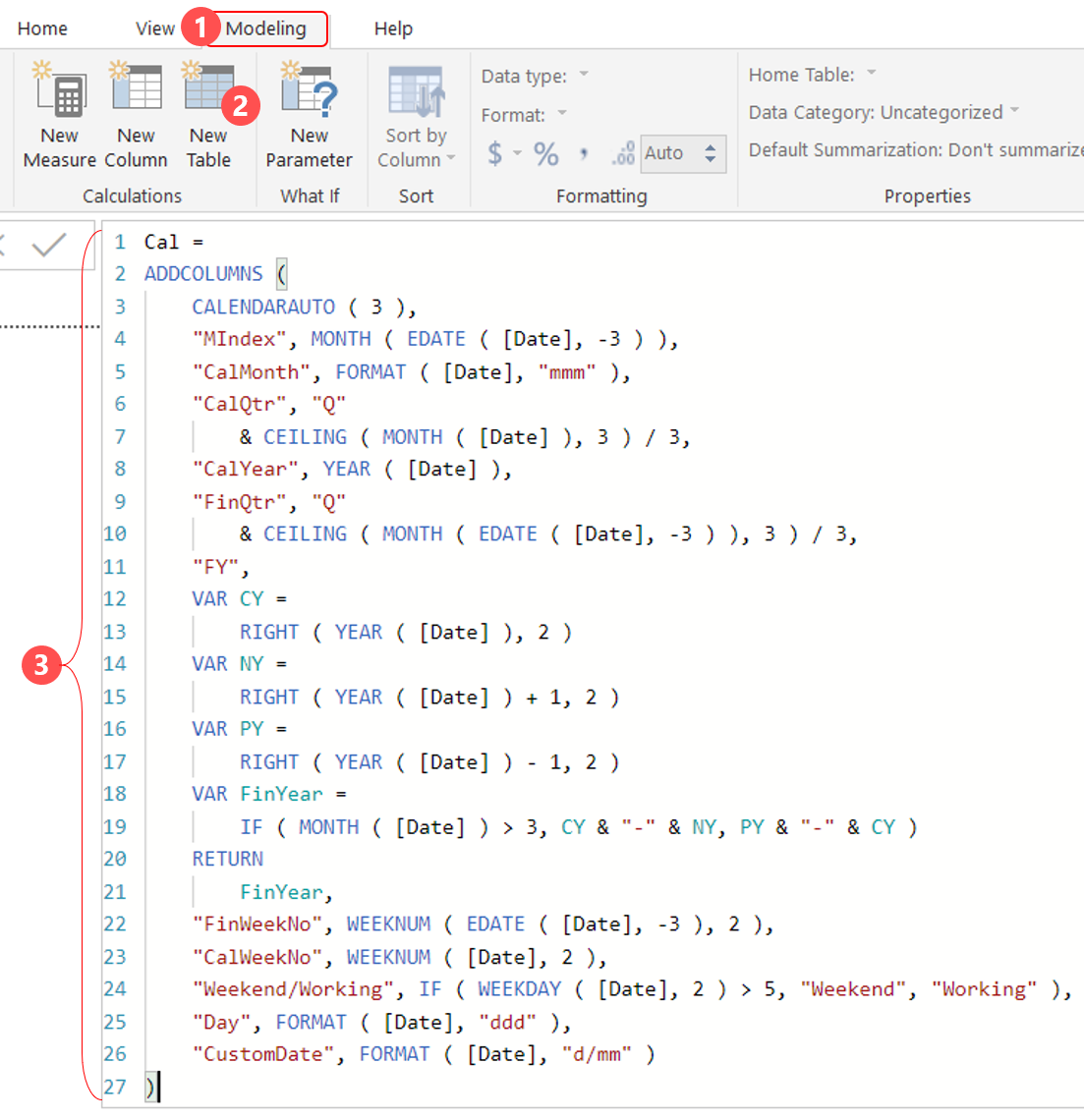1084x1120 pixels.
Task: Adjust decimal places Auto stepper
Action: point(711,153)
